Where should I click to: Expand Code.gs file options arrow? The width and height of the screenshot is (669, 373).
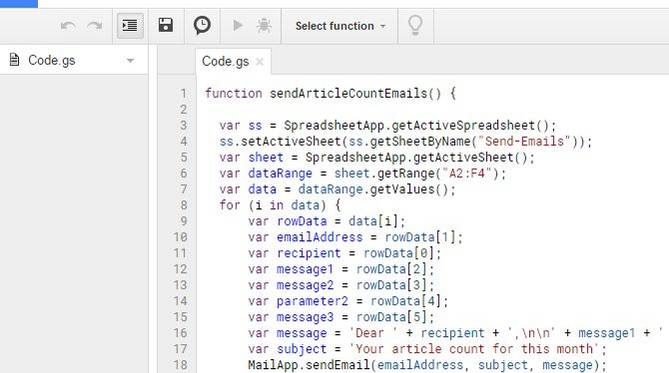tap(131, 61)
